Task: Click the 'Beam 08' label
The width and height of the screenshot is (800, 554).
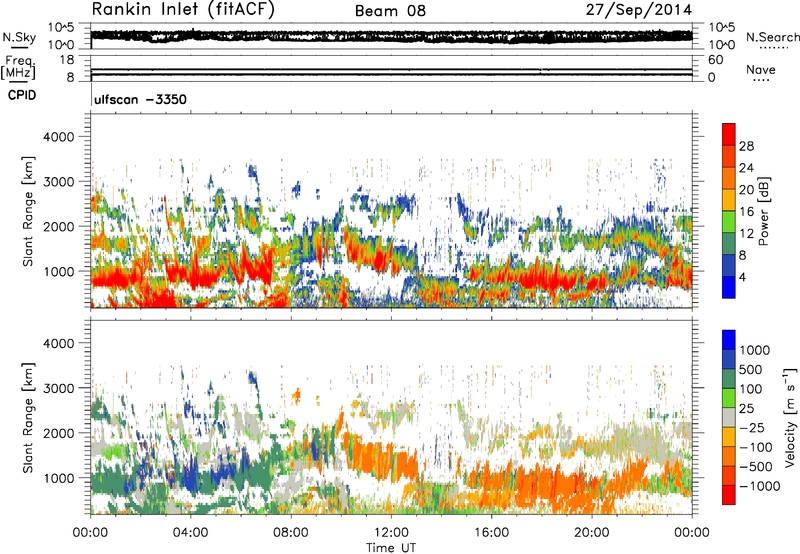Action: pos(390,11)
